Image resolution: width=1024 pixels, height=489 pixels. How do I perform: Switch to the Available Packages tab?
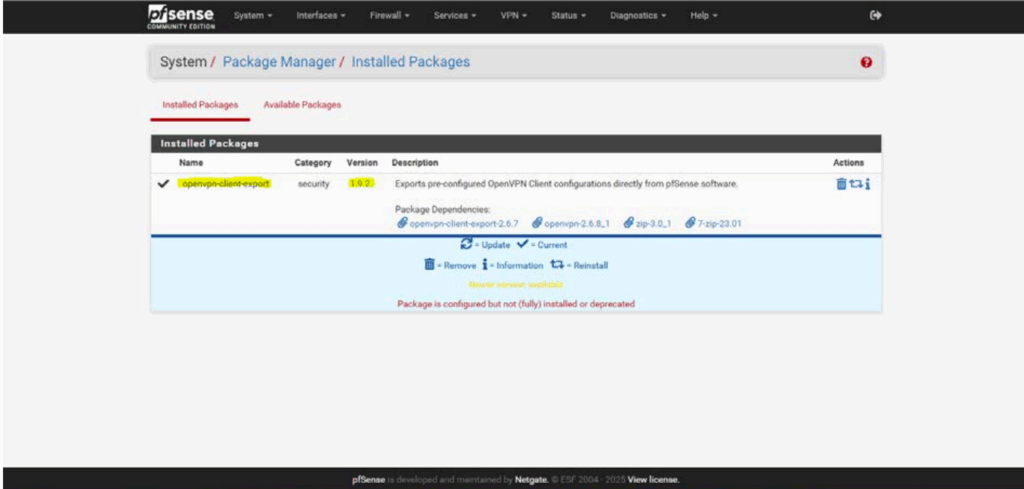coord(302,105)
